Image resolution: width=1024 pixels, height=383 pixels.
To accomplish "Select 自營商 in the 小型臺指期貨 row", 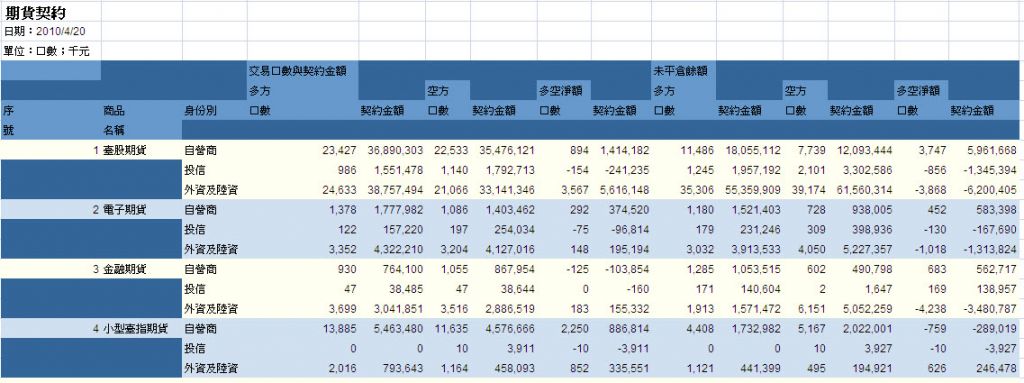I will [x=200, y=329].
